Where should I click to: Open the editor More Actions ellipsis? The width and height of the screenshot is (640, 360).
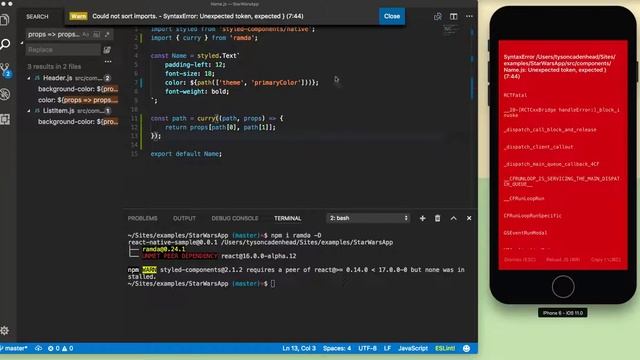point(469,16)
